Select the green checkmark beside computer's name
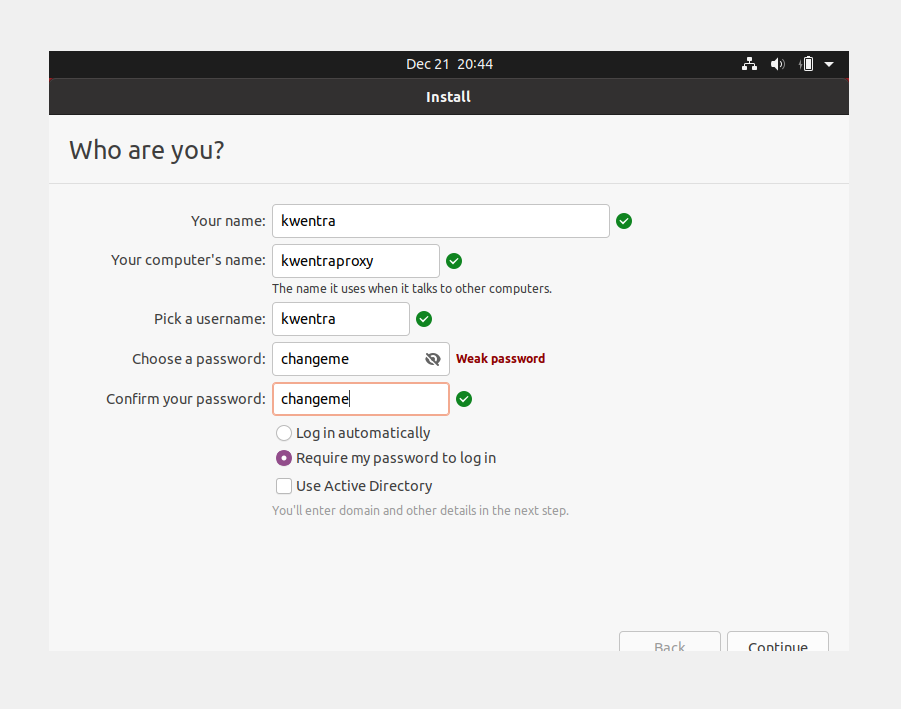This screenshot has width=901, height=709. click(x=454, y=261)
